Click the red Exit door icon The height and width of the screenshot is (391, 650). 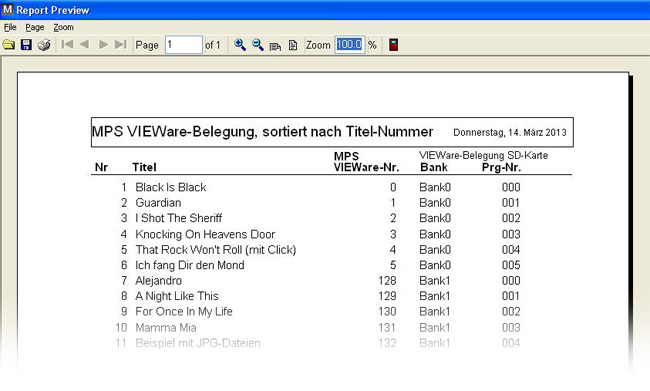(x=393, y=44)
